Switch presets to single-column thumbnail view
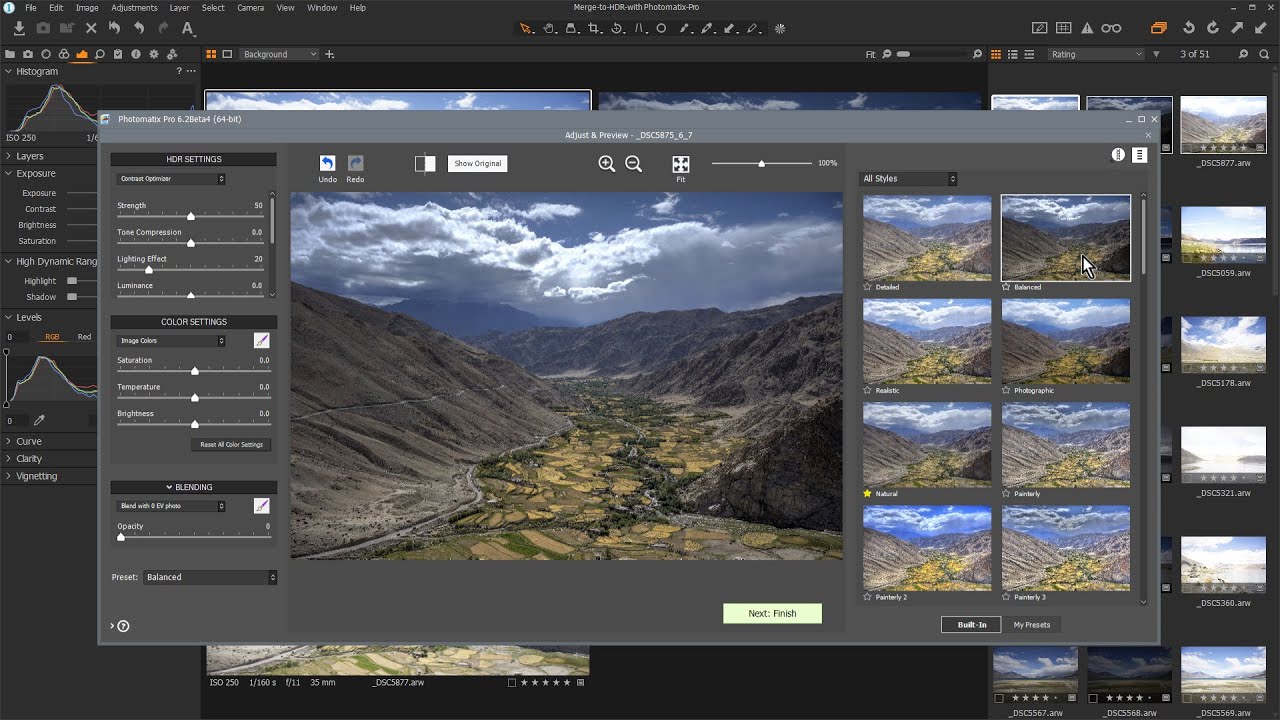1280x720 pixels. 1118,155
